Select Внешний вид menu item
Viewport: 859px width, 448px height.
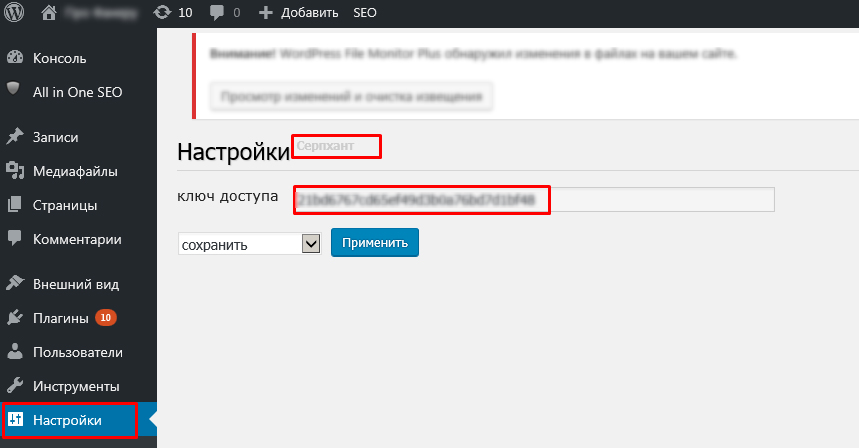69,284
